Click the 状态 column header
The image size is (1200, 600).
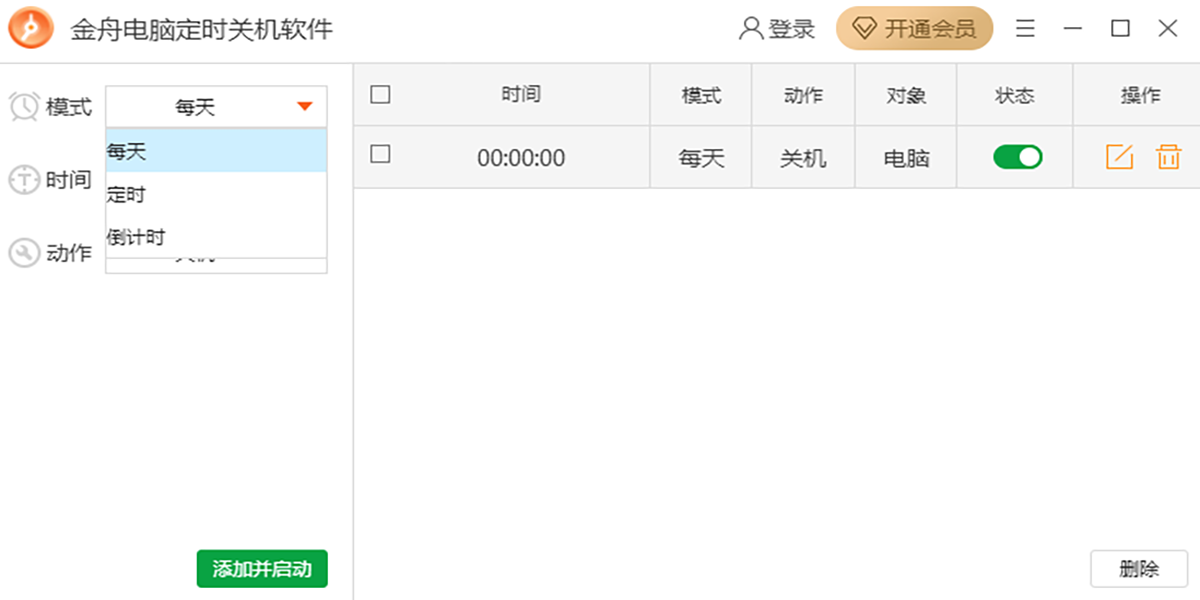(x=1014, y=95)
